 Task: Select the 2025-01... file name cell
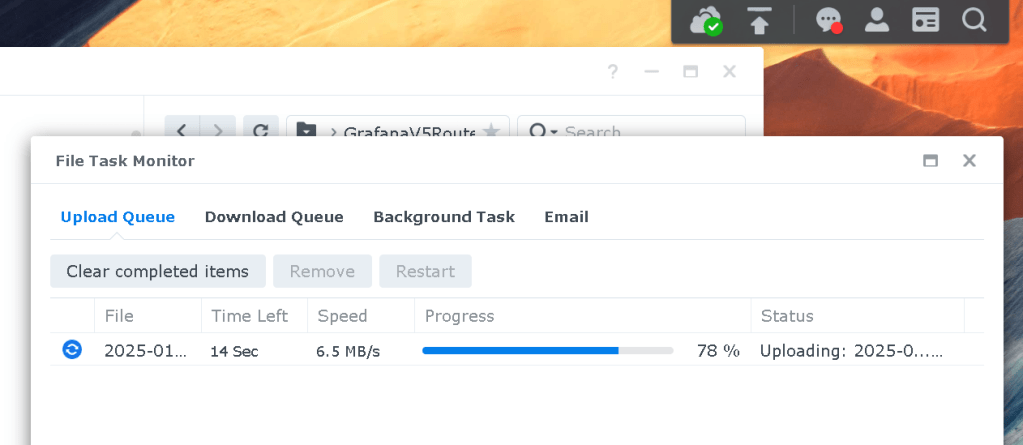pos(145,351)
